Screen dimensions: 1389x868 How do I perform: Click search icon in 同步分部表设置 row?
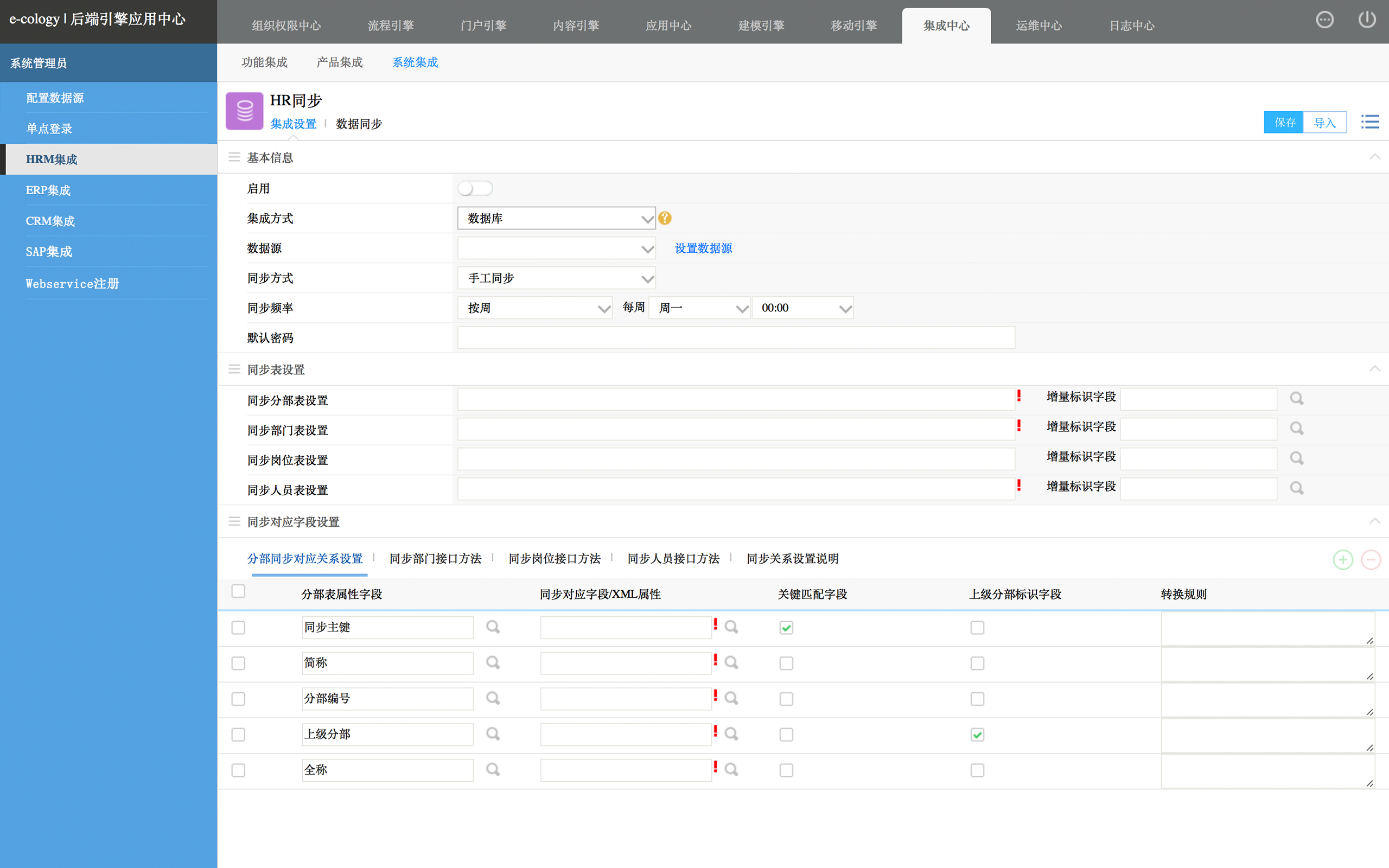(1296, 398)
